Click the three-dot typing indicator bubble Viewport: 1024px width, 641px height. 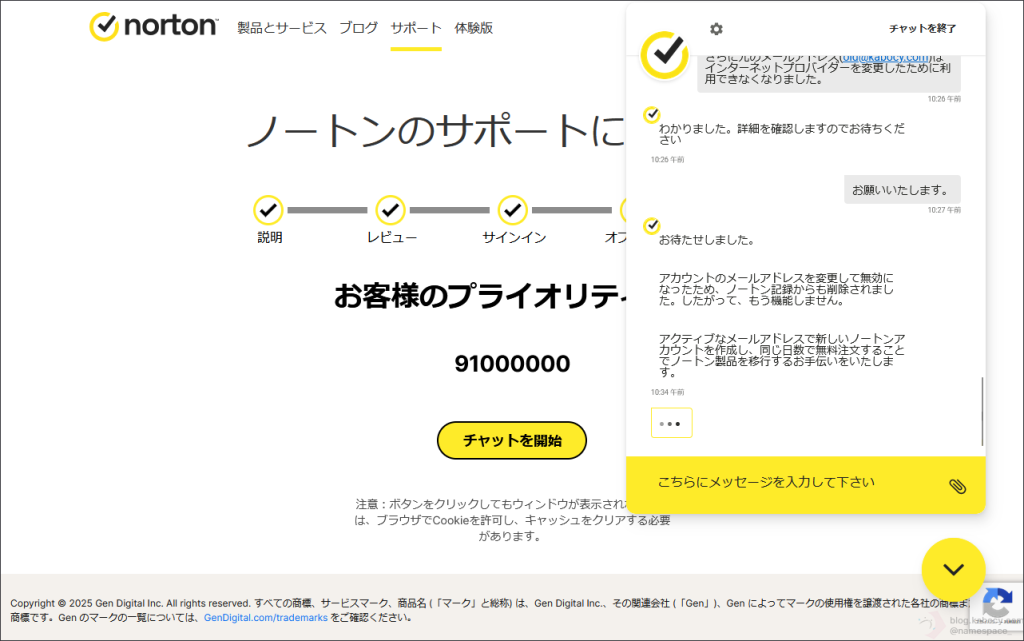(x=671, y=423)
